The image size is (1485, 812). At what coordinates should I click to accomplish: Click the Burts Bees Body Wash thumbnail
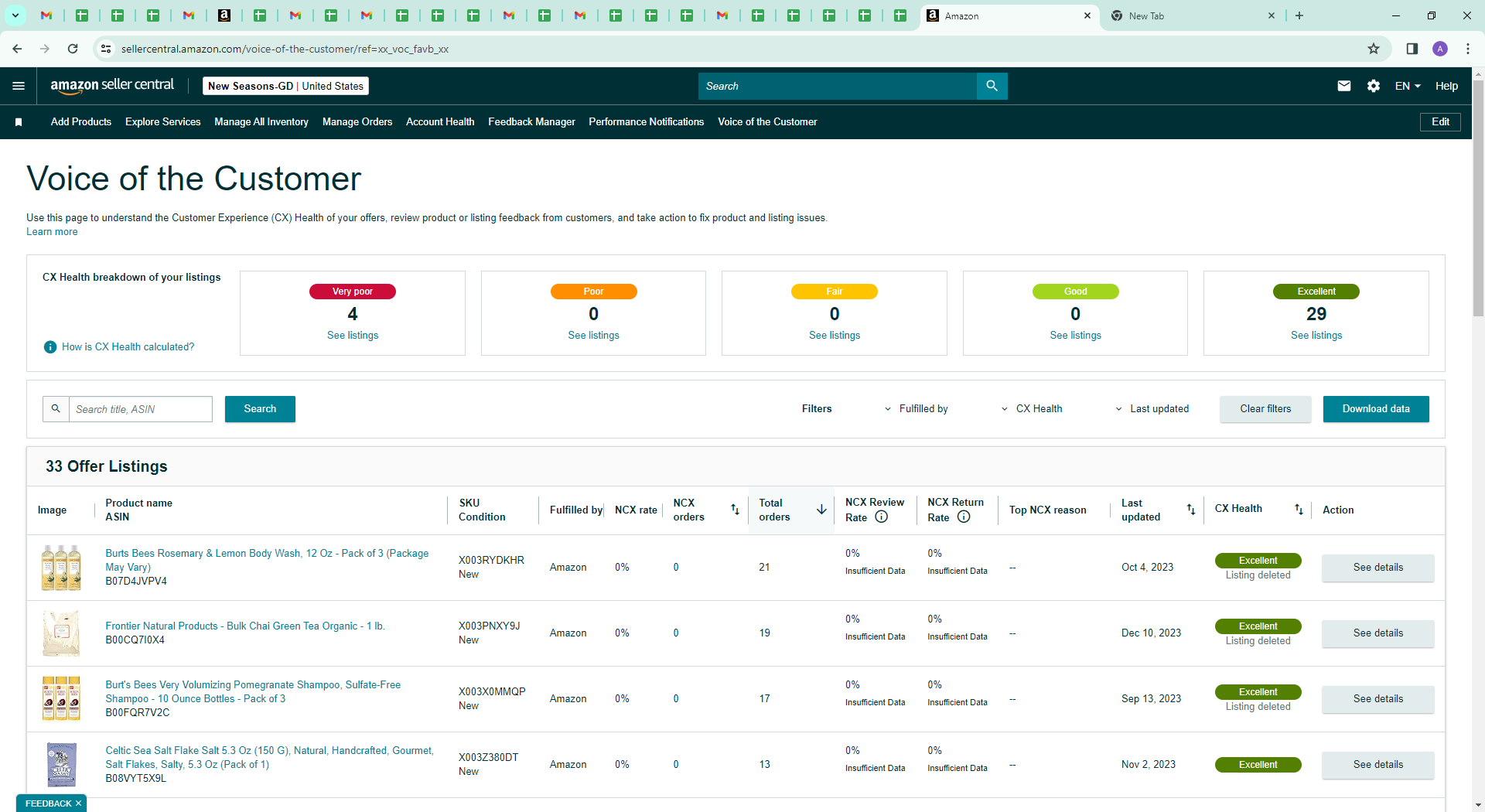(61, 568)
